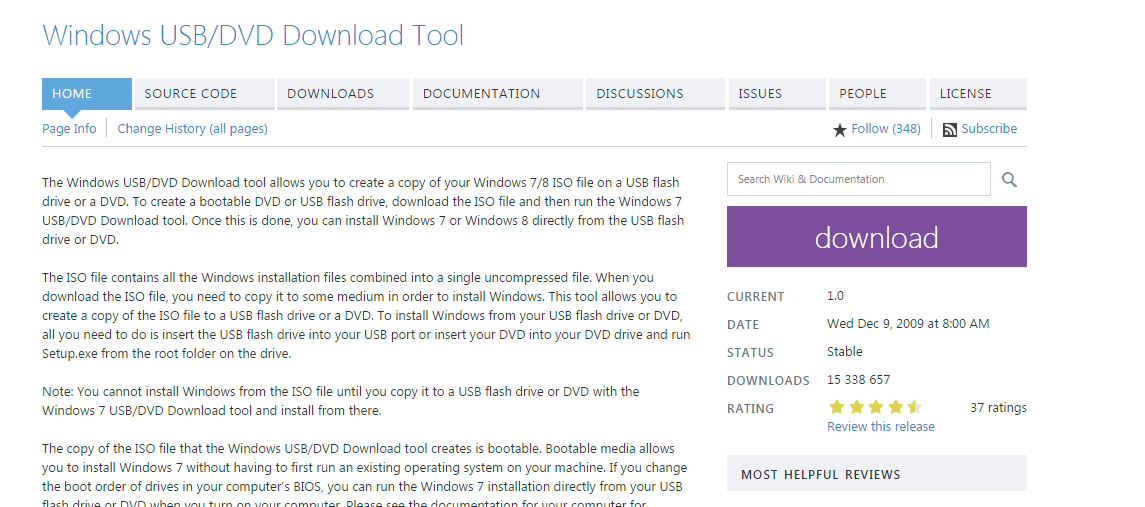
Task: Open Change History (all pages) link
Action: pyautogui.click(x=193, y=129)
